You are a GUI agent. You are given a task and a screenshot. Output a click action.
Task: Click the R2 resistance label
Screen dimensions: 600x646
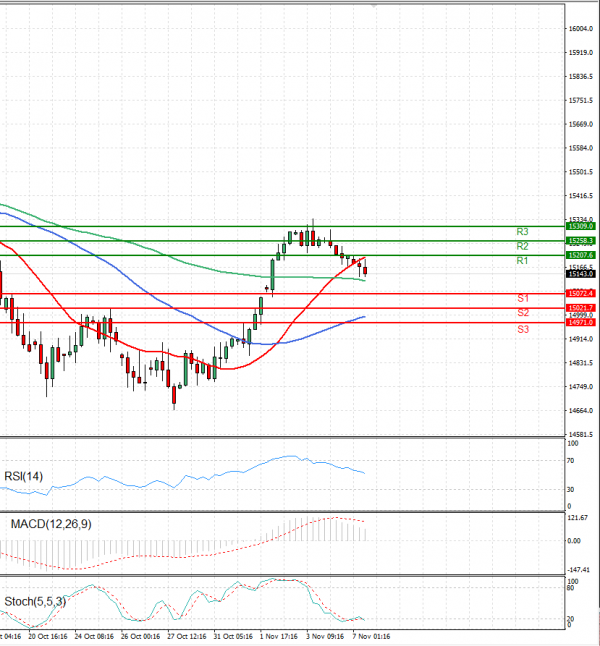click(522, 246)
